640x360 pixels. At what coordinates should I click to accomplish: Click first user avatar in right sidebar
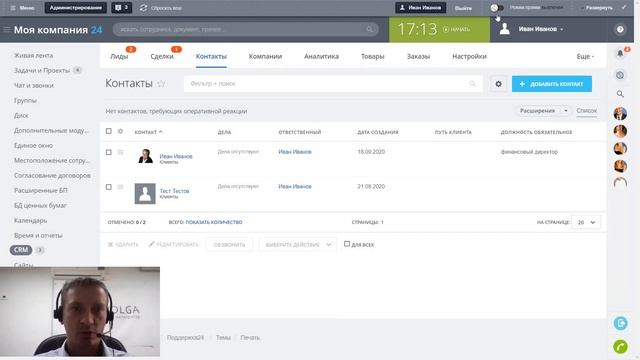(x=620, y=113)
